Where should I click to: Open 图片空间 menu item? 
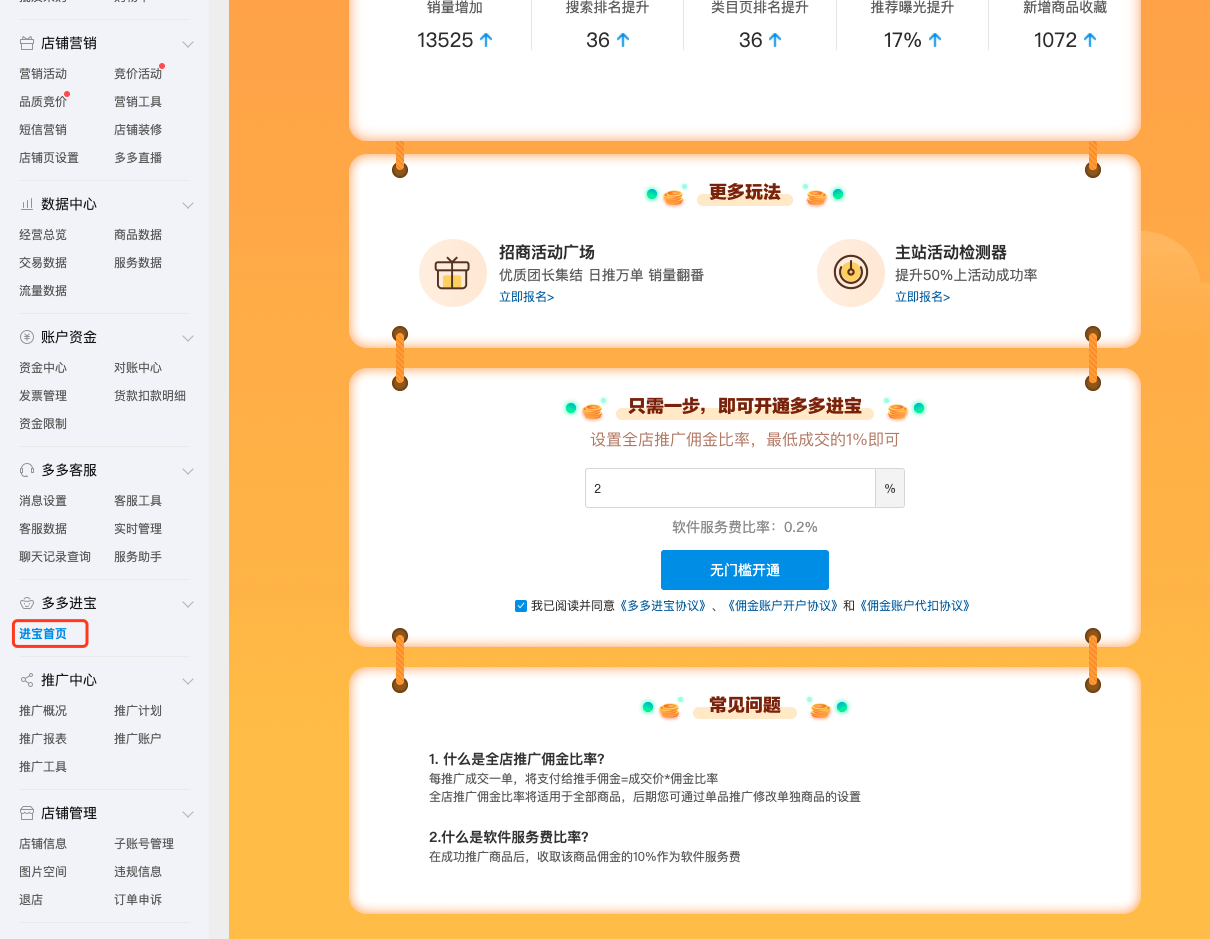point(43,872)
